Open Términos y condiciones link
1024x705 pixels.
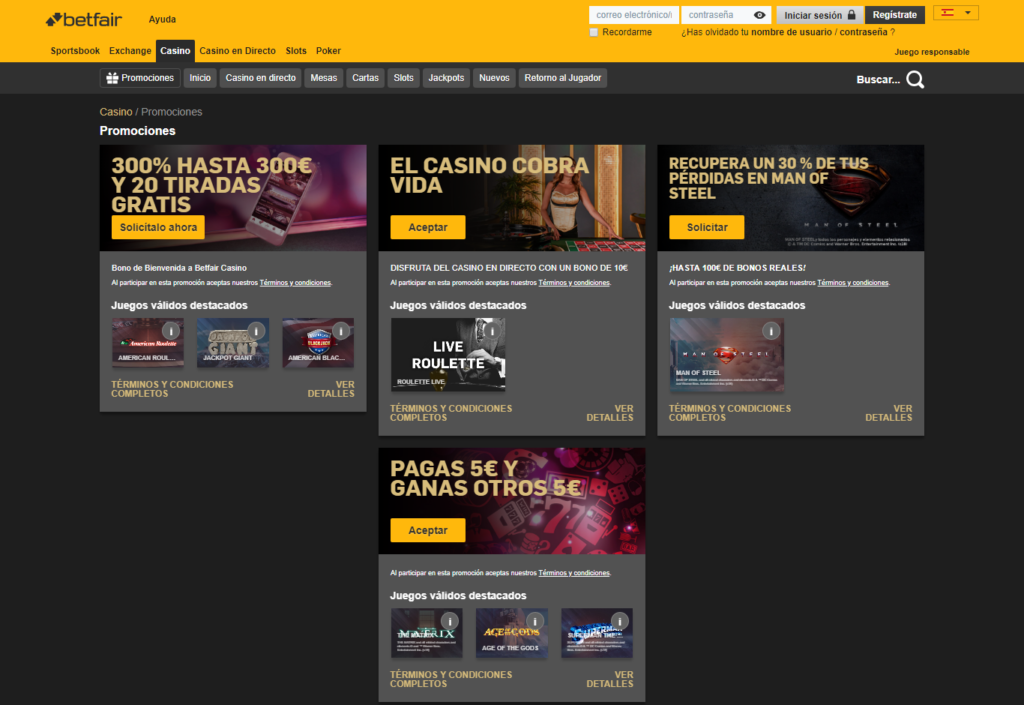pos(295,282)
